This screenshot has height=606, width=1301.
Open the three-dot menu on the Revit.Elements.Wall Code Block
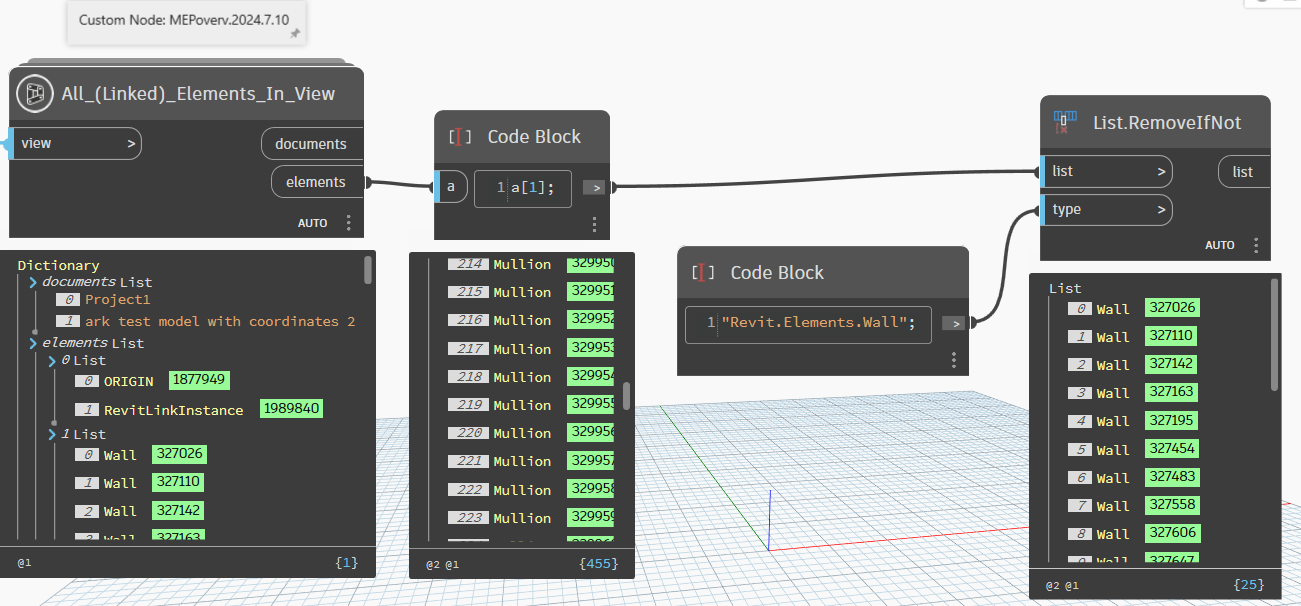coord(953,359)
